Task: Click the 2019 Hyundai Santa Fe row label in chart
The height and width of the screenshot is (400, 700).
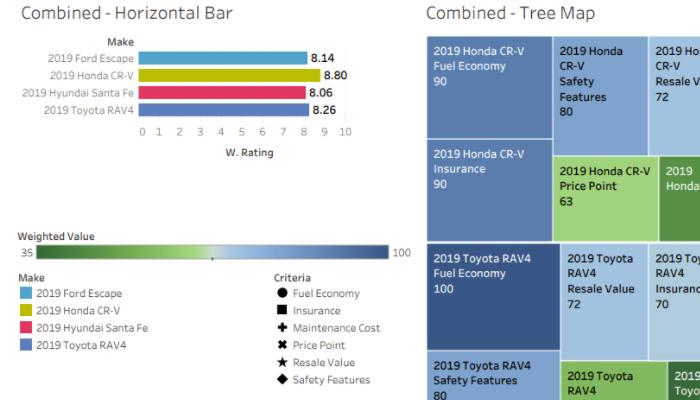Action: (x=78, y=93)
